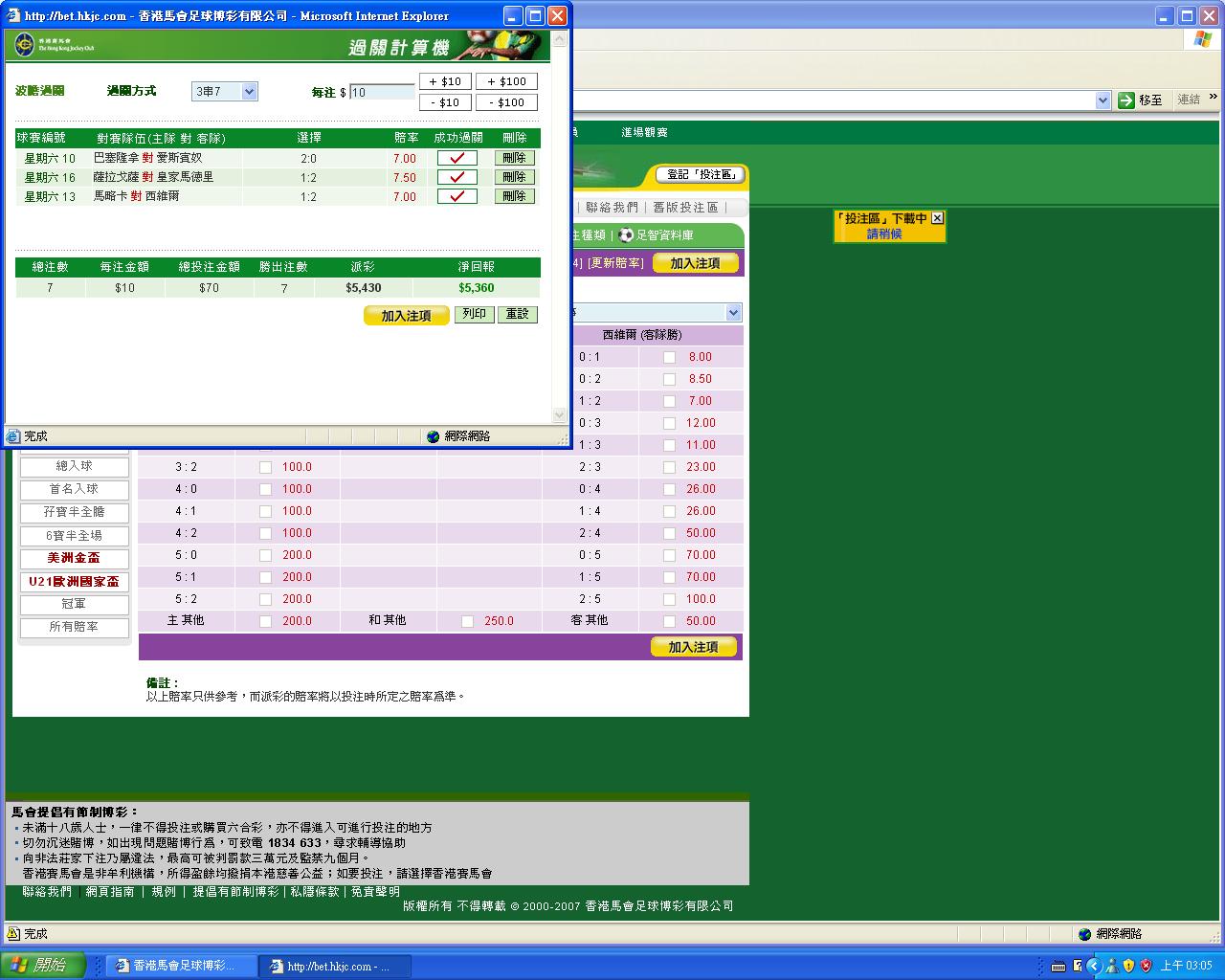
Task: Delete the 馬略卡 對 西維爾 selection with 刪除
Action: pos(515,196)
